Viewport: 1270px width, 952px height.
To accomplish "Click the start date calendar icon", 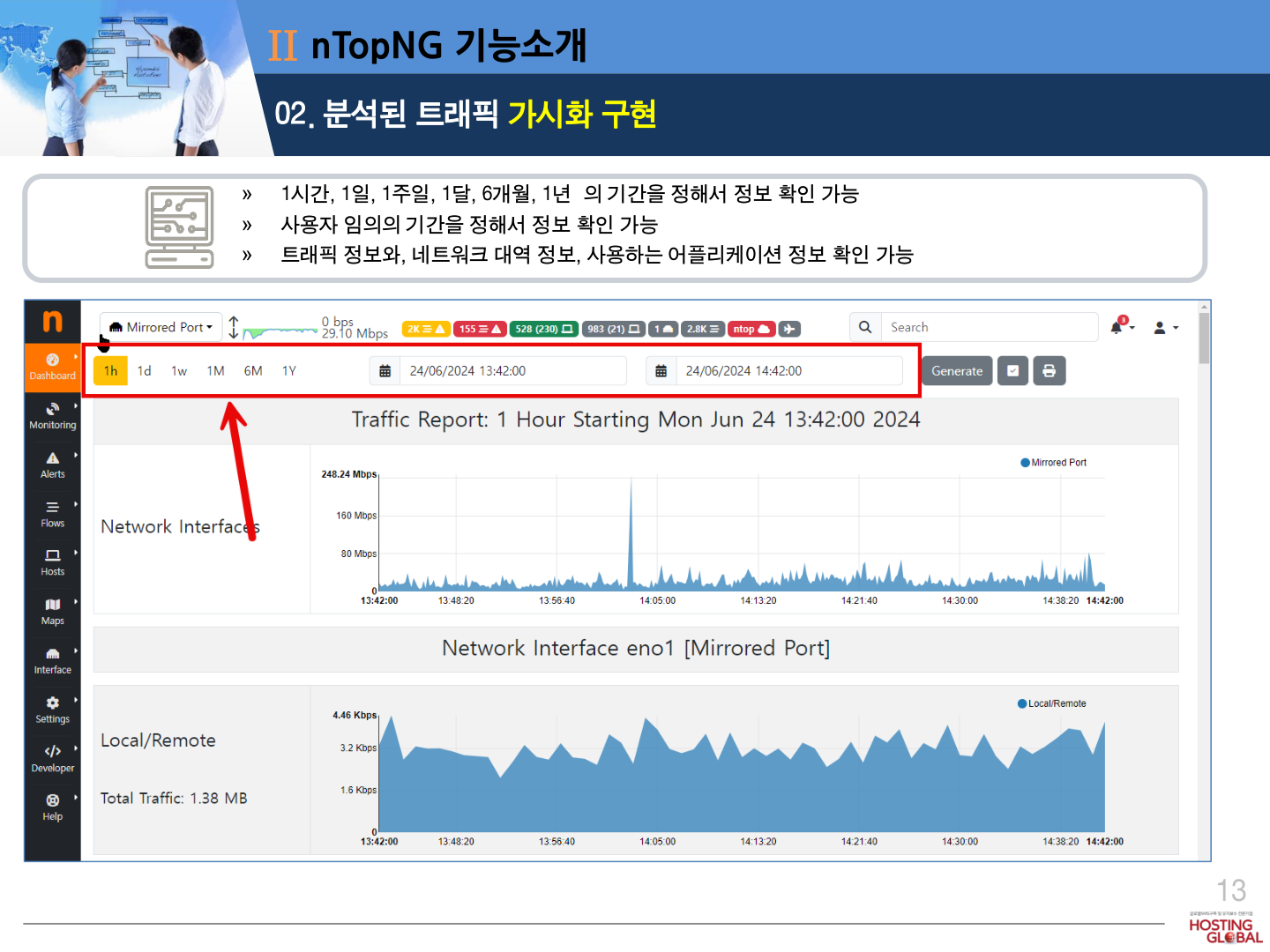I will pyautogui.click(x=385, y=371).
